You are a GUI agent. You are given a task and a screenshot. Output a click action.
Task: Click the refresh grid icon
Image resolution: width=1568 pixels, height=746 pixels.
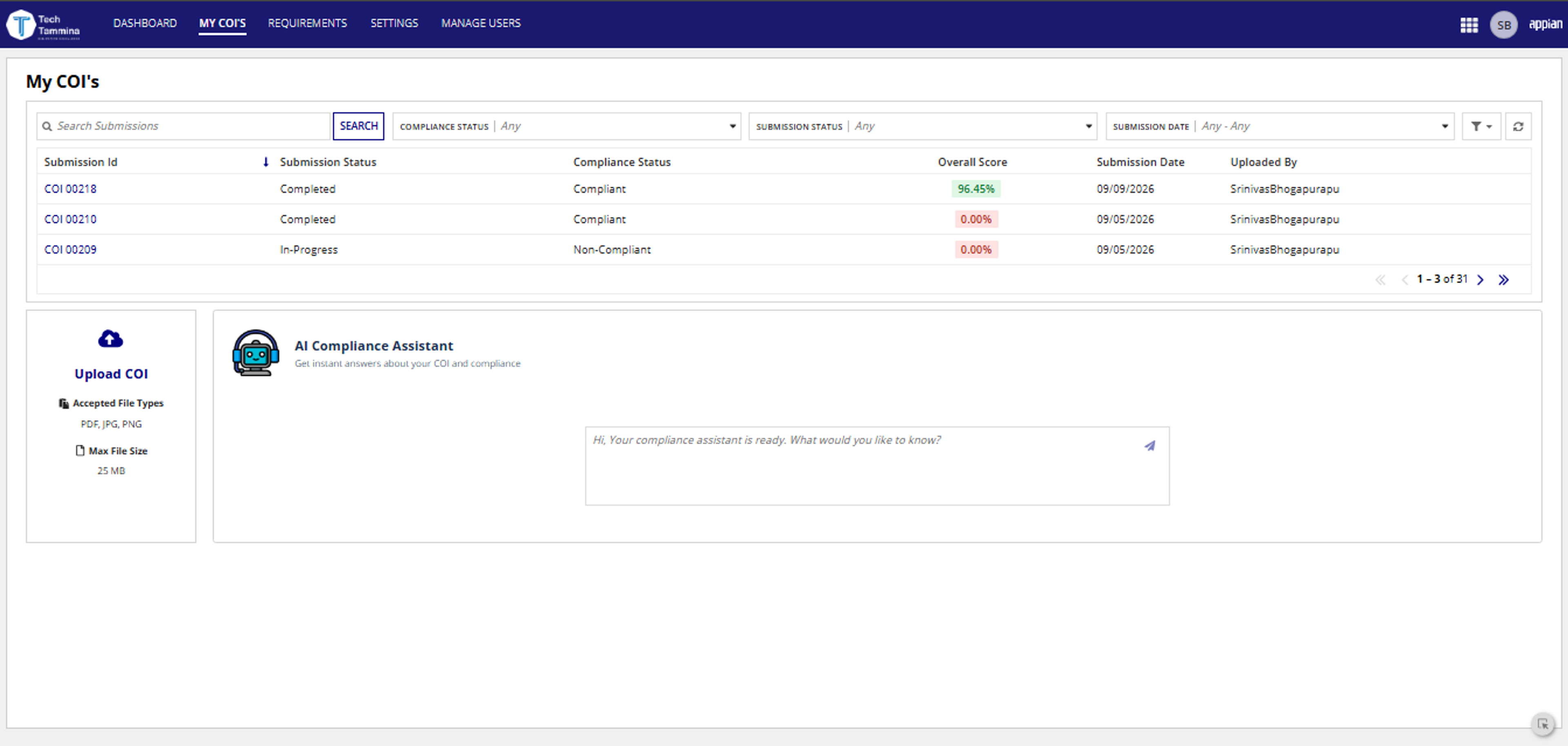click(x=1518, y=127)
